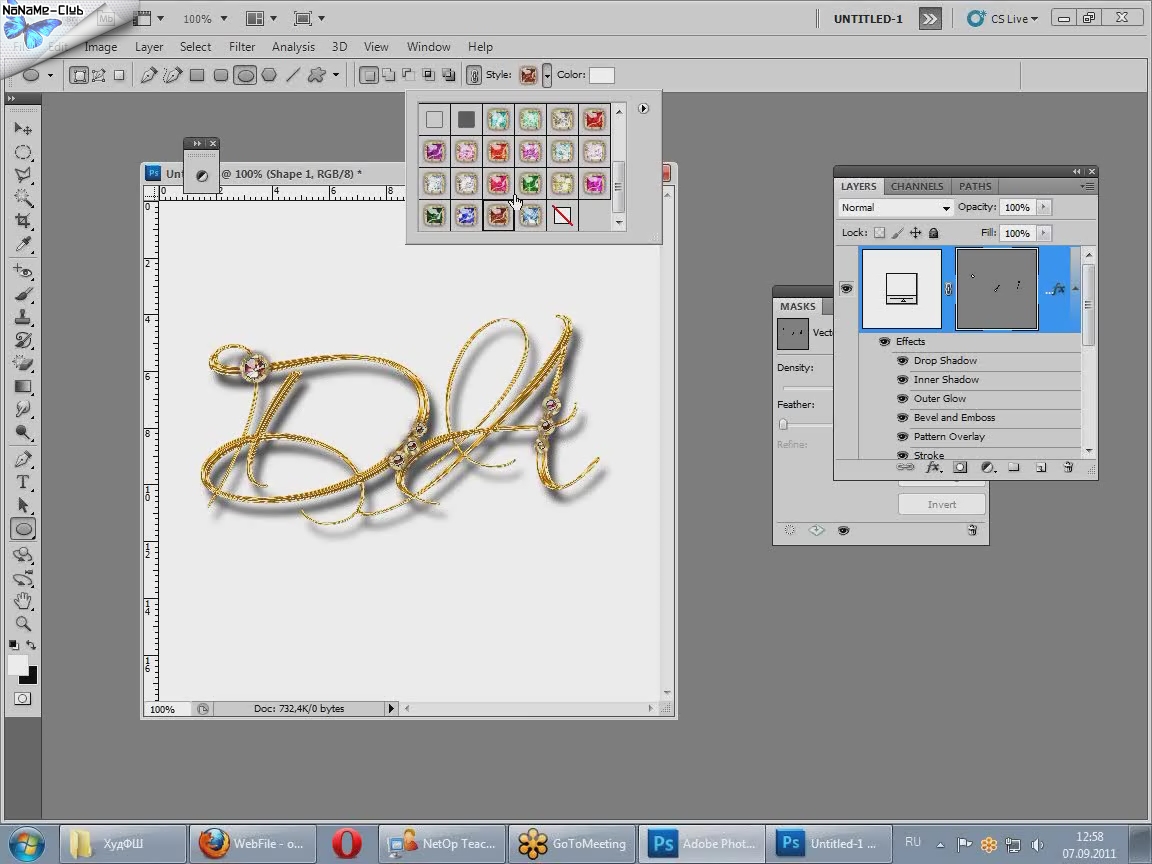Select the Crop tool

point(23,221)
